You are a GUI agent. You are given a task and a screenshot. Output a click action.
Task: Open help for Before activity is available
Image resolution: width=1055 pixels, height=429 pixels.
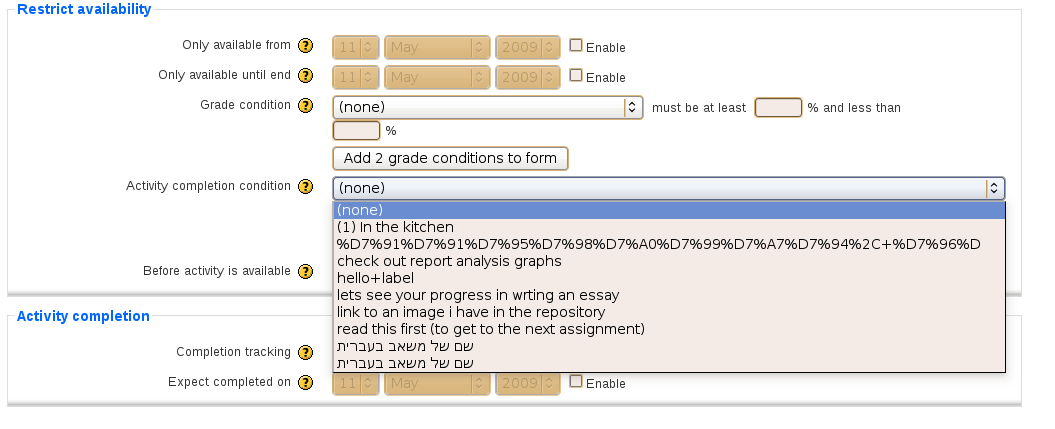coord(305,272)
